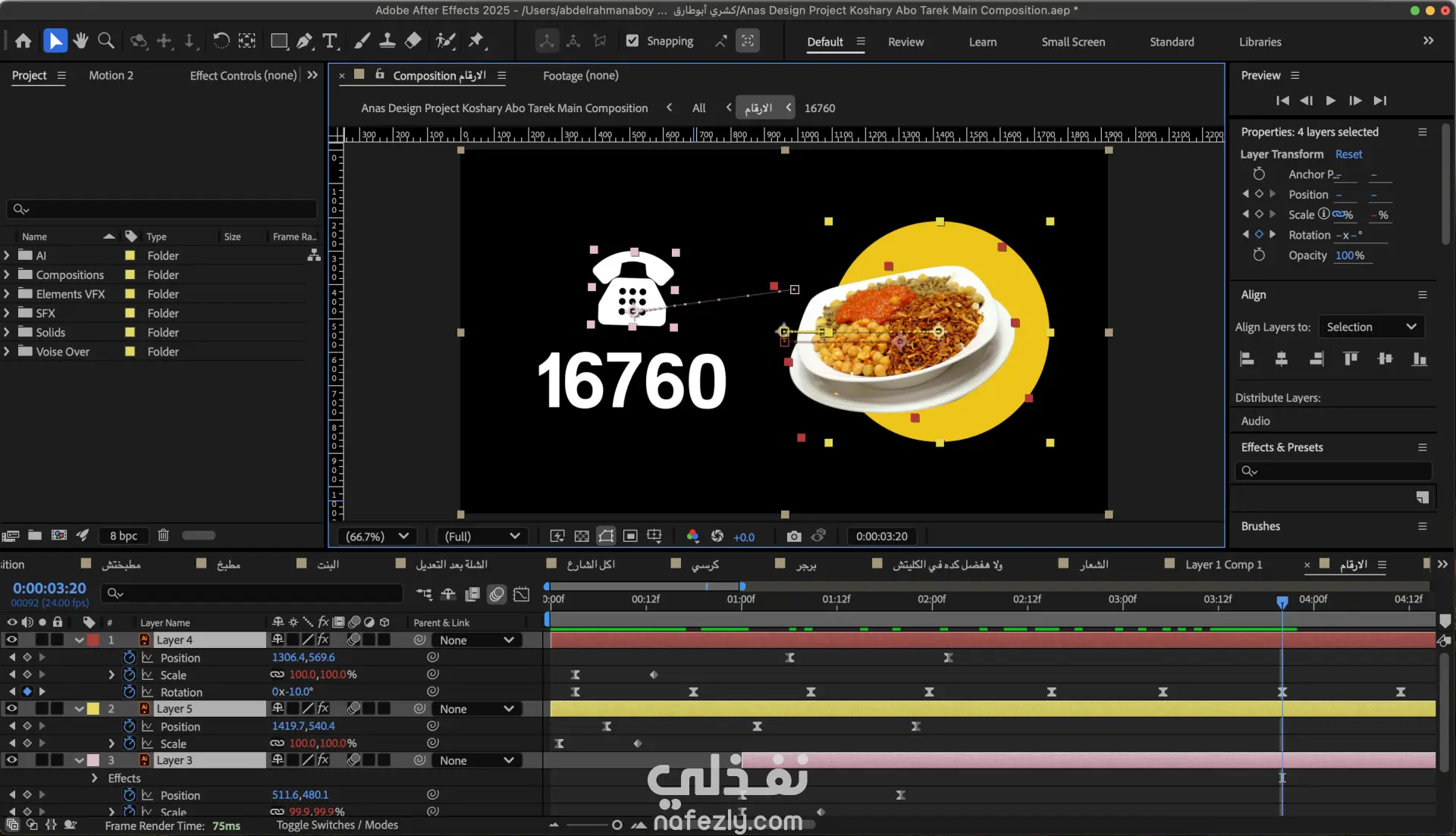Switch to the Review workspace

[905, 42]
